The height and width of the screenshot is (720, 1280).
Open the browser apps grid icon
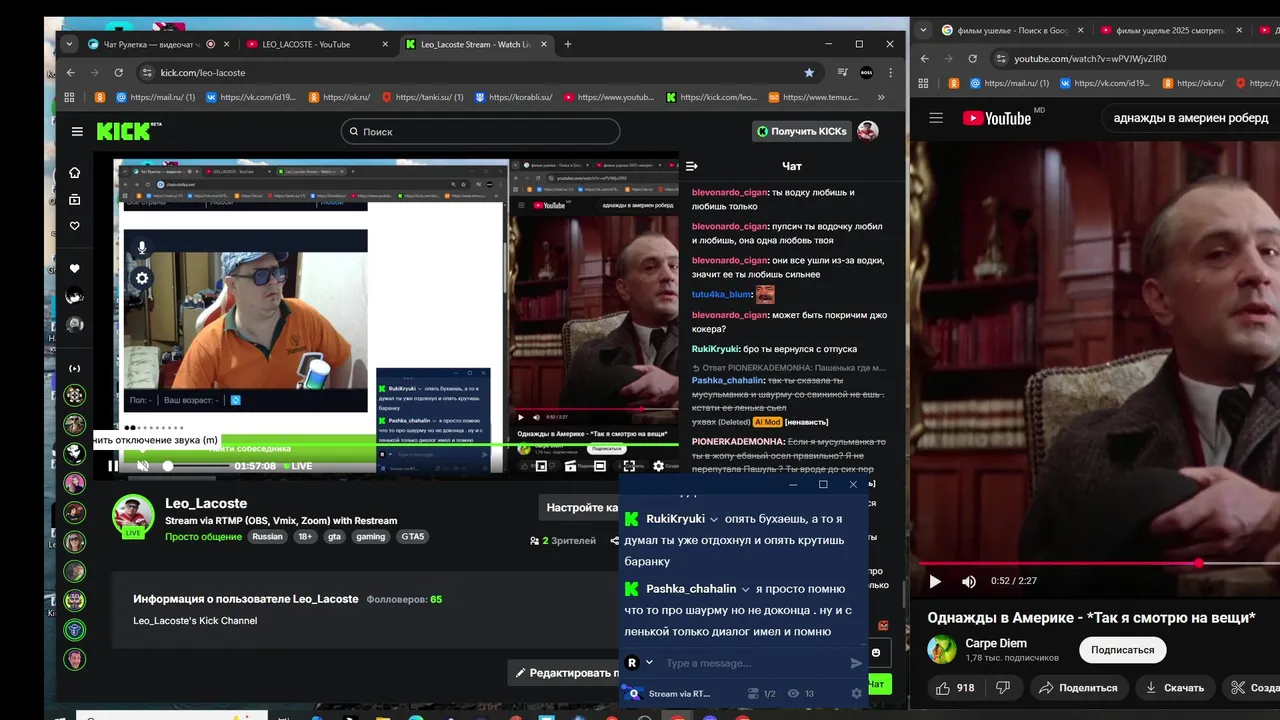[69, 97]
